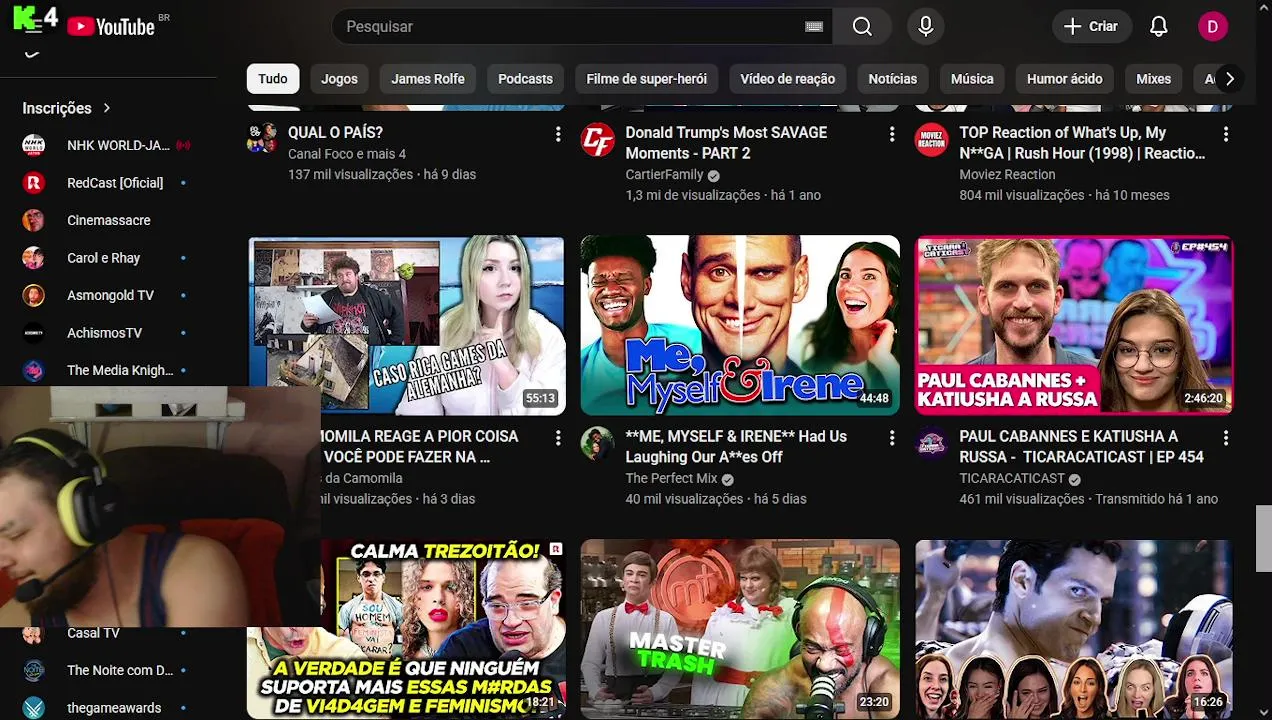
Task: Open options menu for PAUL CABANNES E KATIUSHA video
Action: click(1226, 438)
